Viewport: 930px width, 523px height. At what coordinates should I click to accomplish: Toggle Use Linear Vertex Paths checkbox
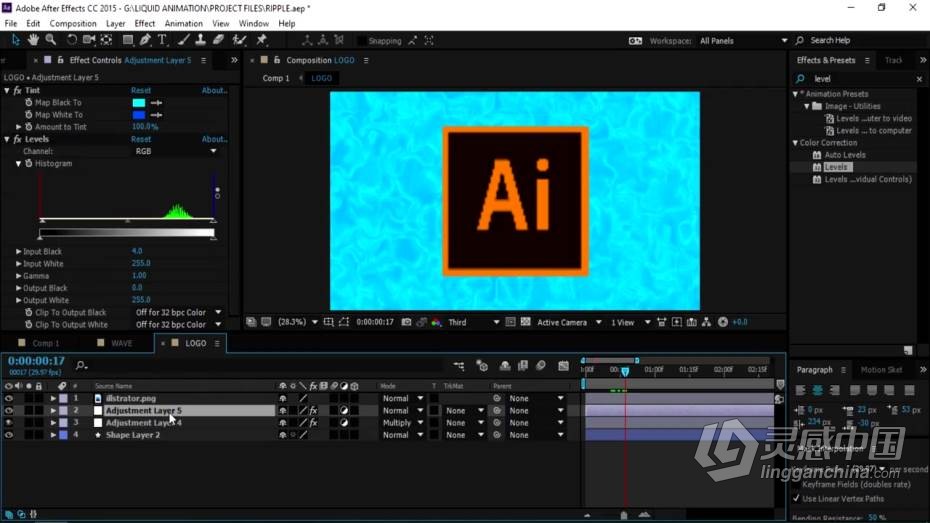click(797, 498)
